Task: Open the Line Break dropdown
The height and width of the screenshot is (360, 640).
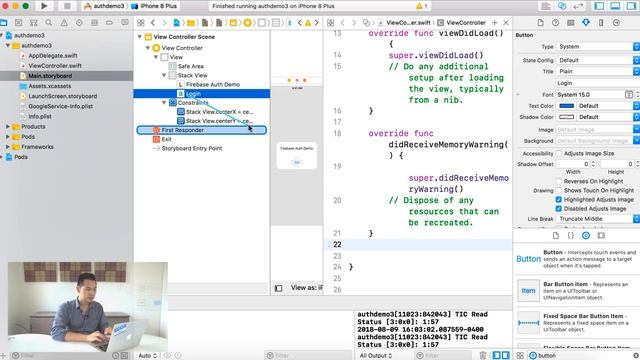Action: pyautogui.click(x=598, y=219)
